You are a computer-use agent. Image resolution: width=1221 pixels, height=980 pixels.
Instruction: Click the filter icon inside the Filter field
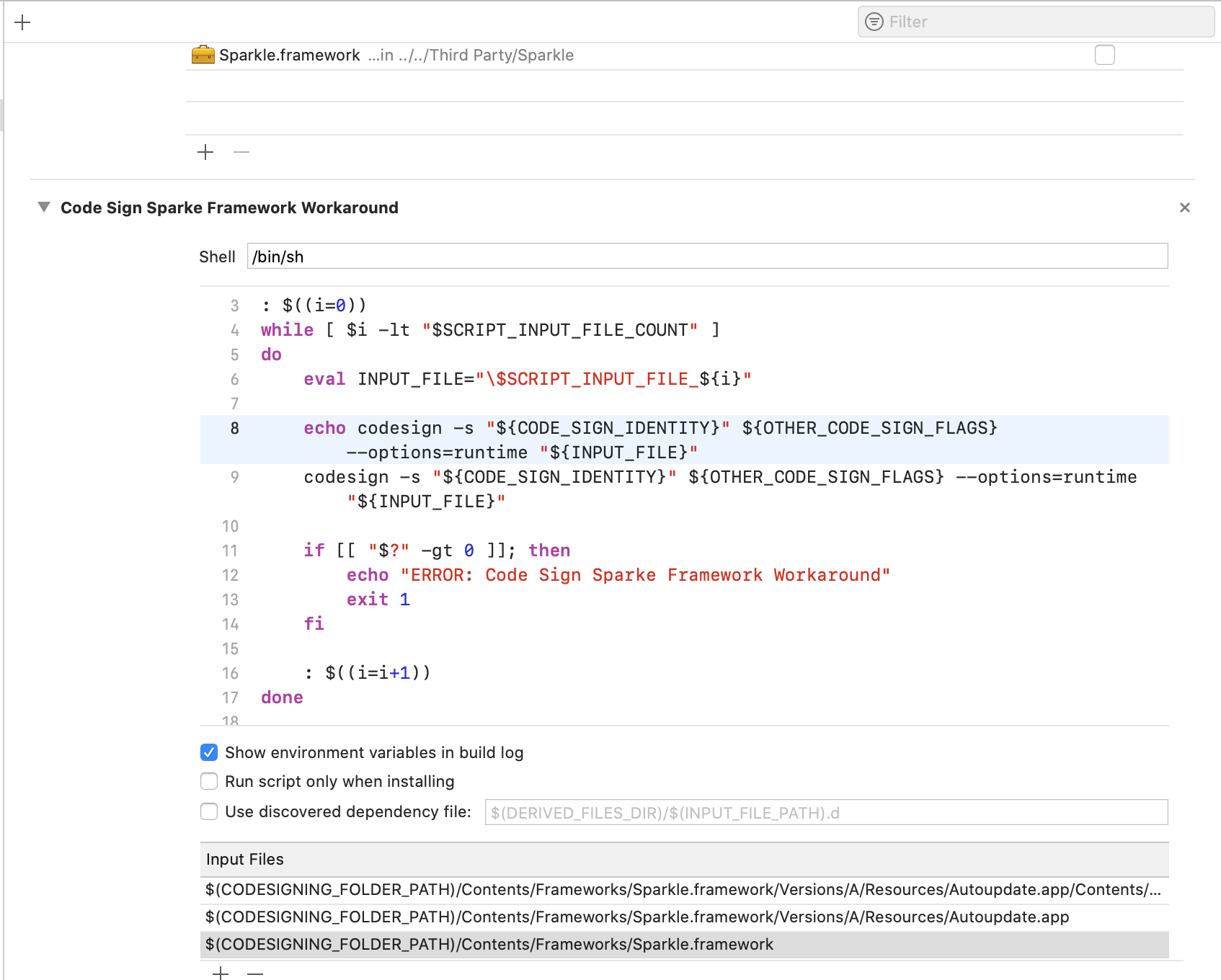pos(874,22)
